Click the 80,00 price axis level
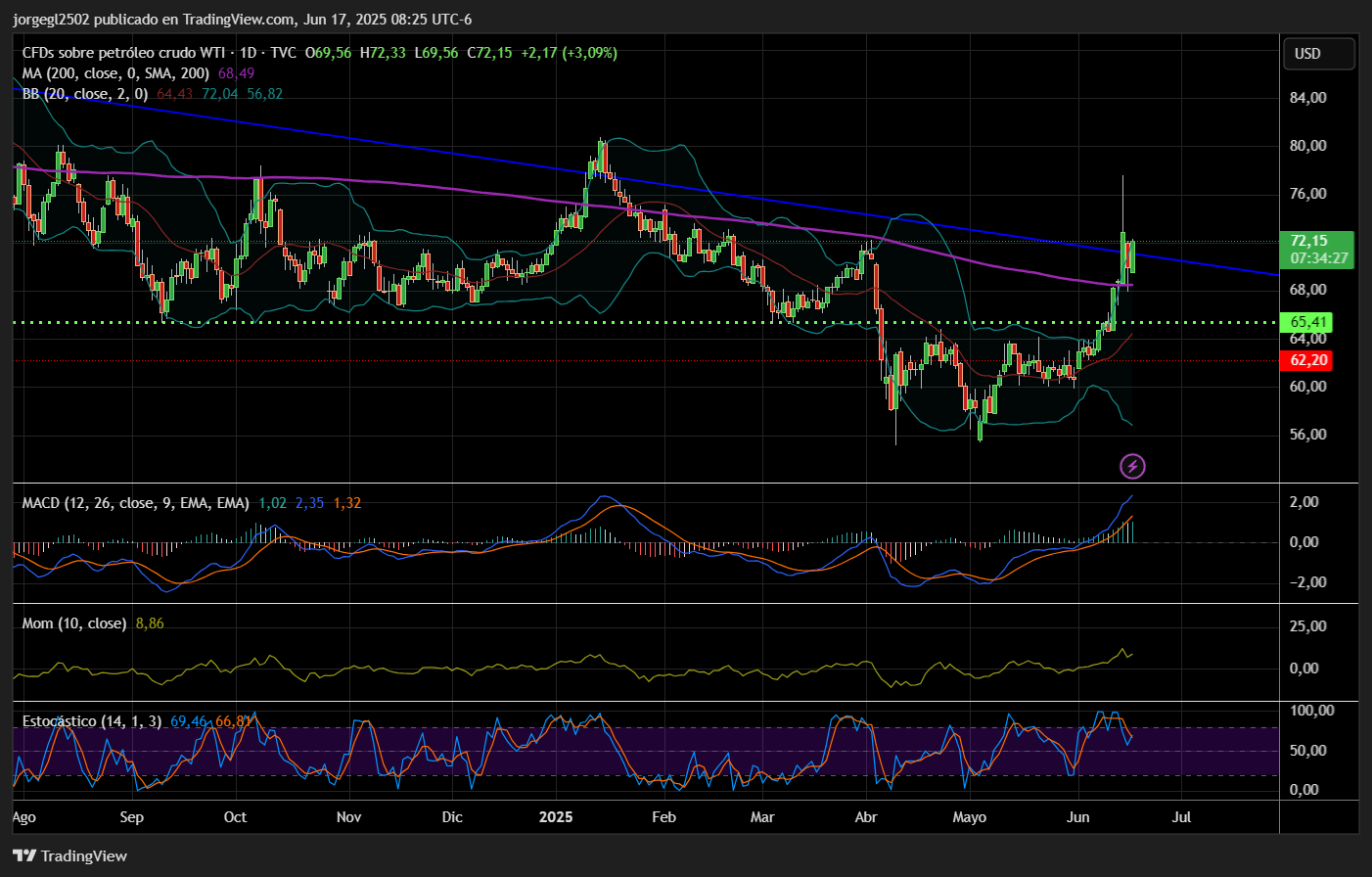 1308,146
